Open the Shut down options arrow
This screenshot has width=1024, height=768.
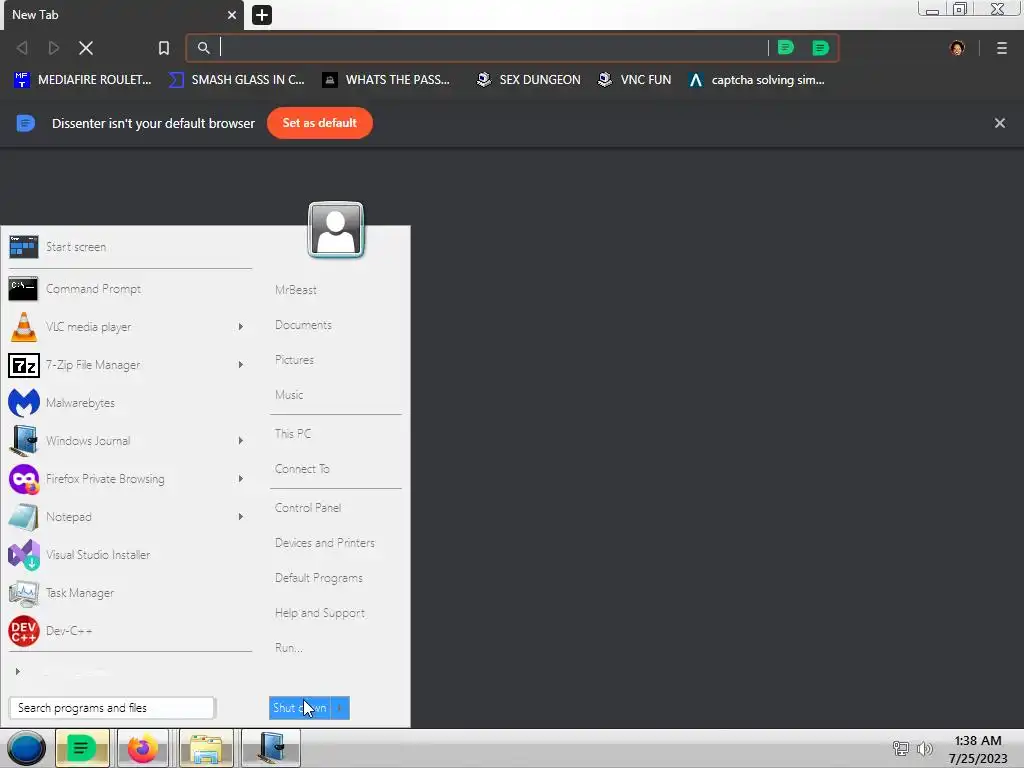pyautogui.click(x=340, y=708)
